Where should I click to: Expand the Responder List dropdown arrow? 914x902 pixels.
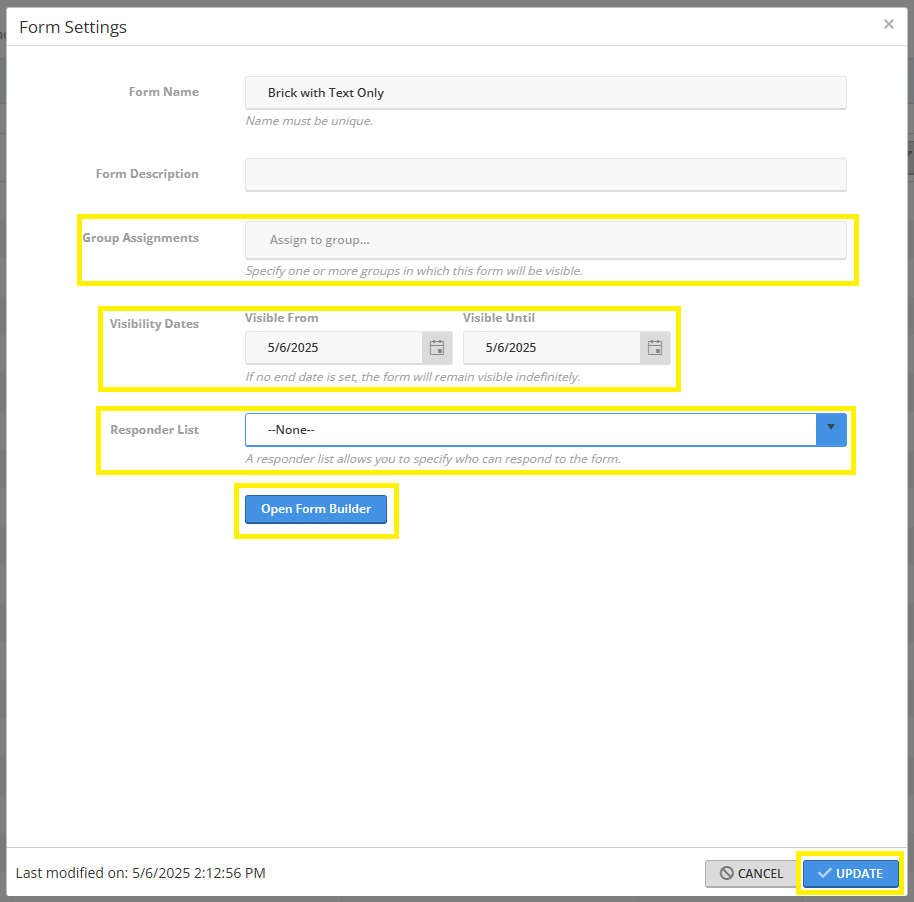[x=831, y=429]
